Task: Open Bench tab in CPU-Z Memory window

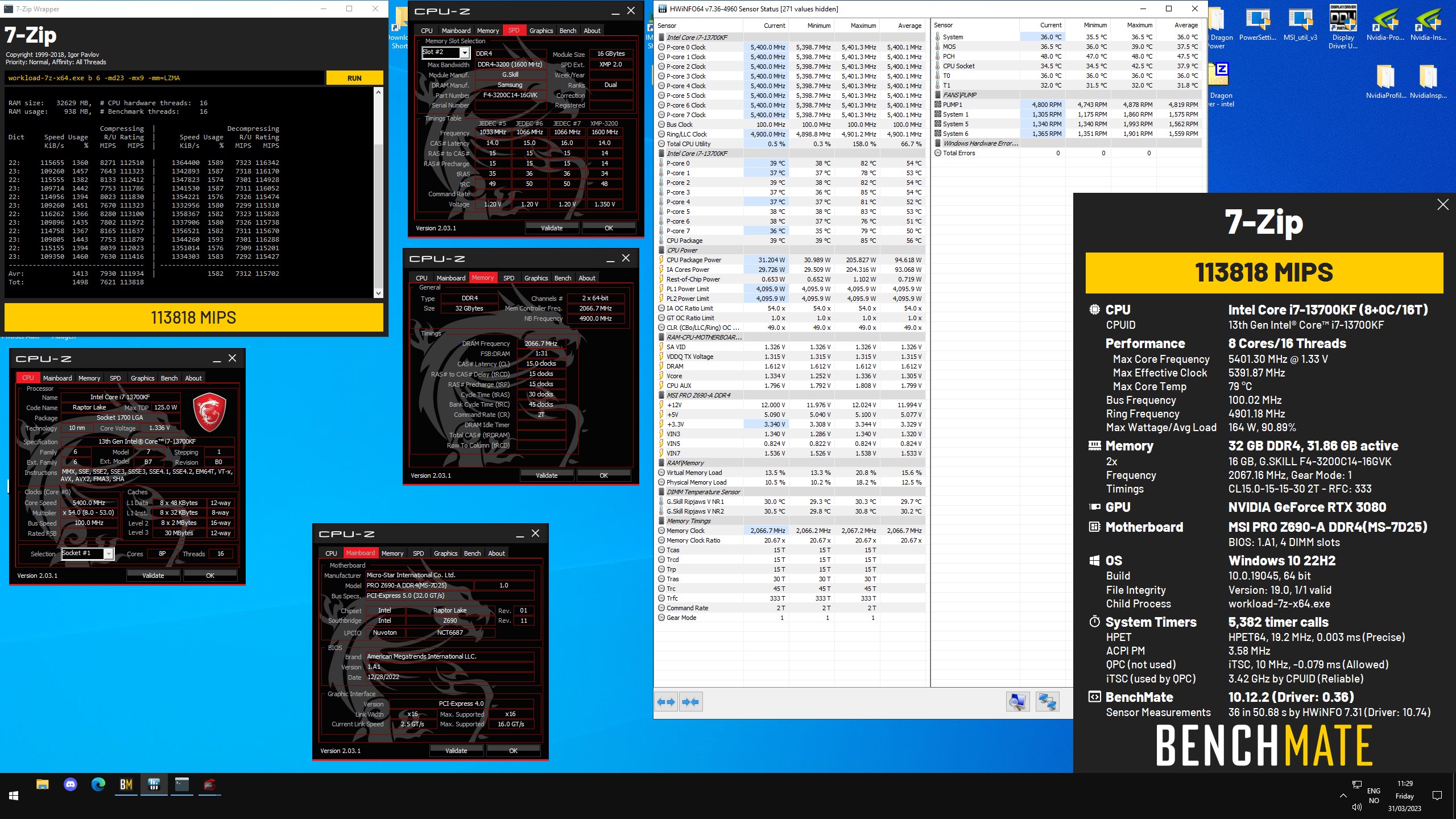Action: pyautogui.click(x=562, y=278)
